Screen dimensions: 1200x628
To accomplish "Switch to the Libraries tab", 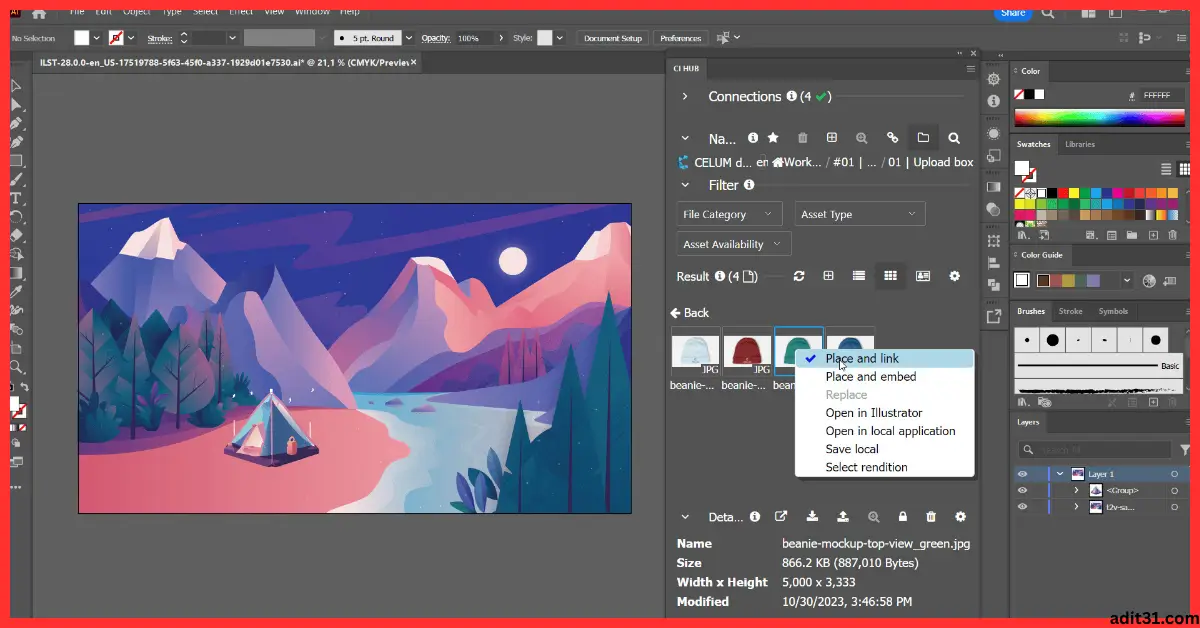I will pos(1081,143).
